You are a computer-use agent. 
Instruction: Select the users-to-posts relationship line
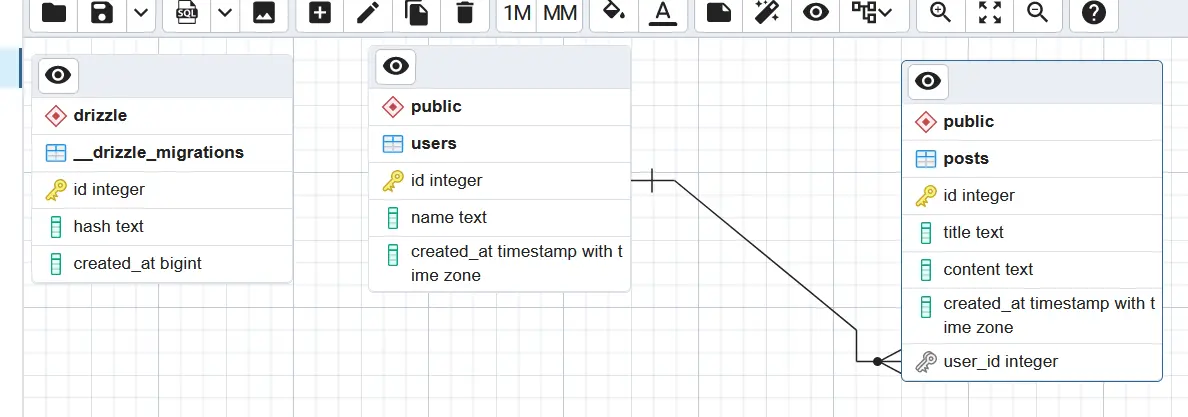[x=765, y=255]
